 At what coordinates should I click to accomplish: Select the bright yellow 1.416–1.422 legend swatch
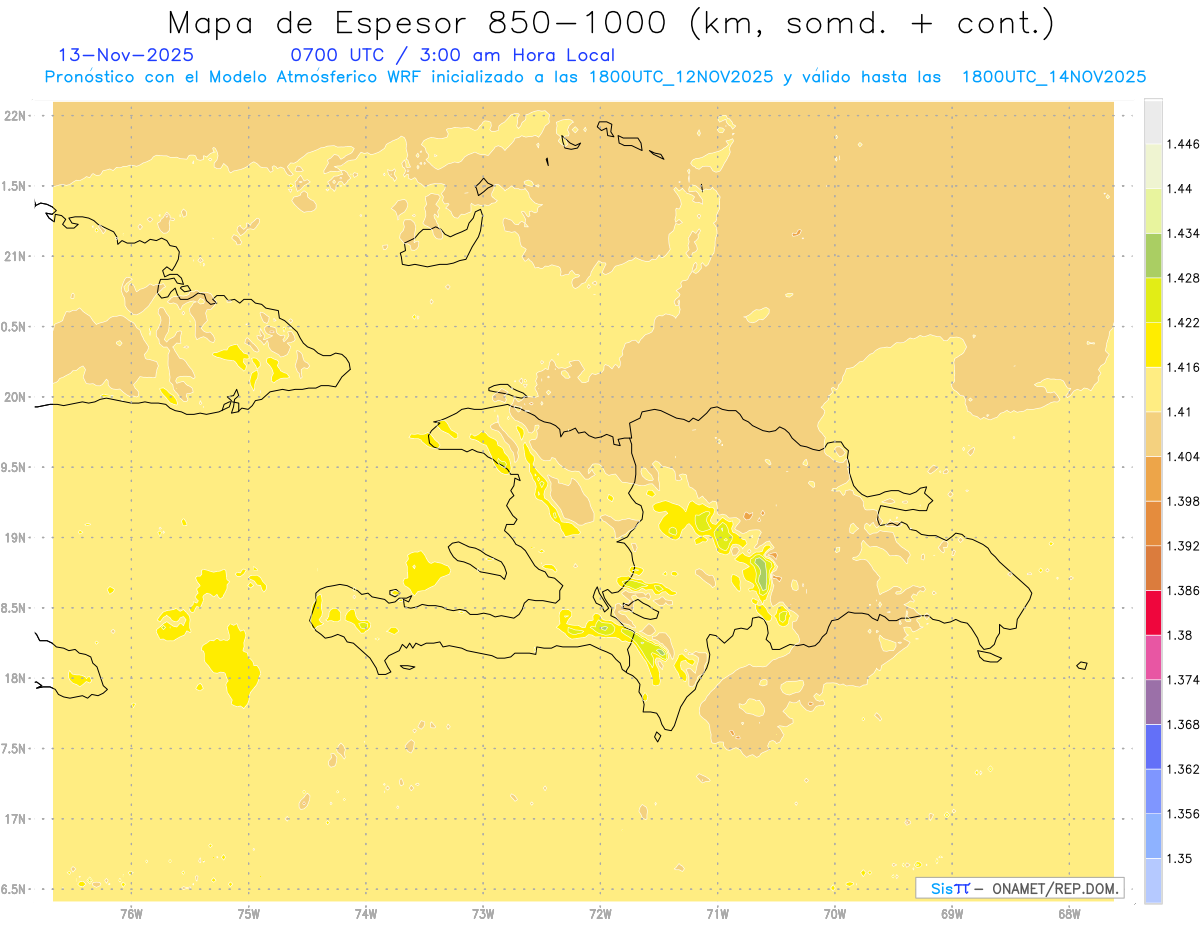(1153, 344)
